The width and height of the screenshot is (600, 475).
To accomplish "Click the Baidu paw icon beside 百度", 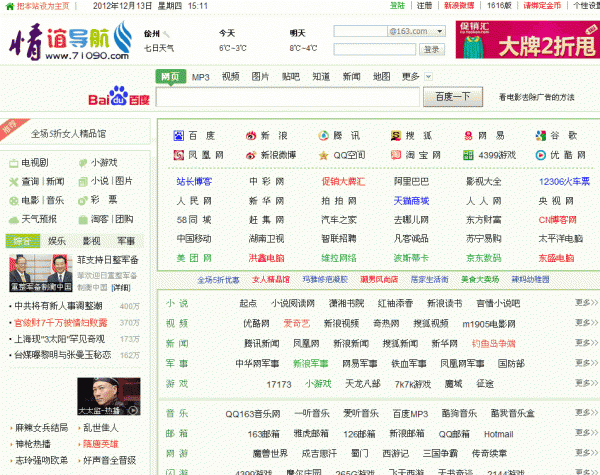I will point(179,135).
